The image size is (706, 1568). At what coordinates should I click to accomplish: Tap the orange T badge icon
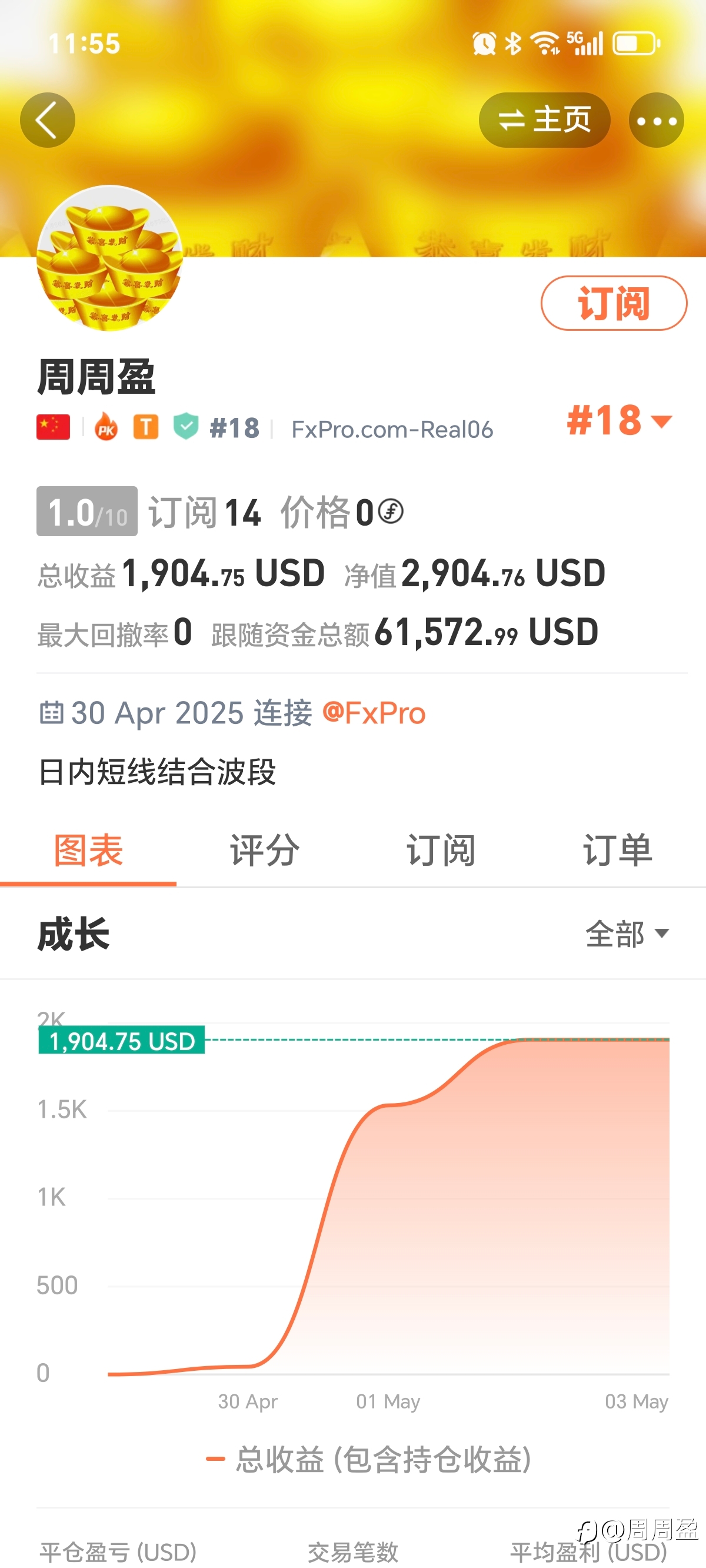(x=146, y=427)
